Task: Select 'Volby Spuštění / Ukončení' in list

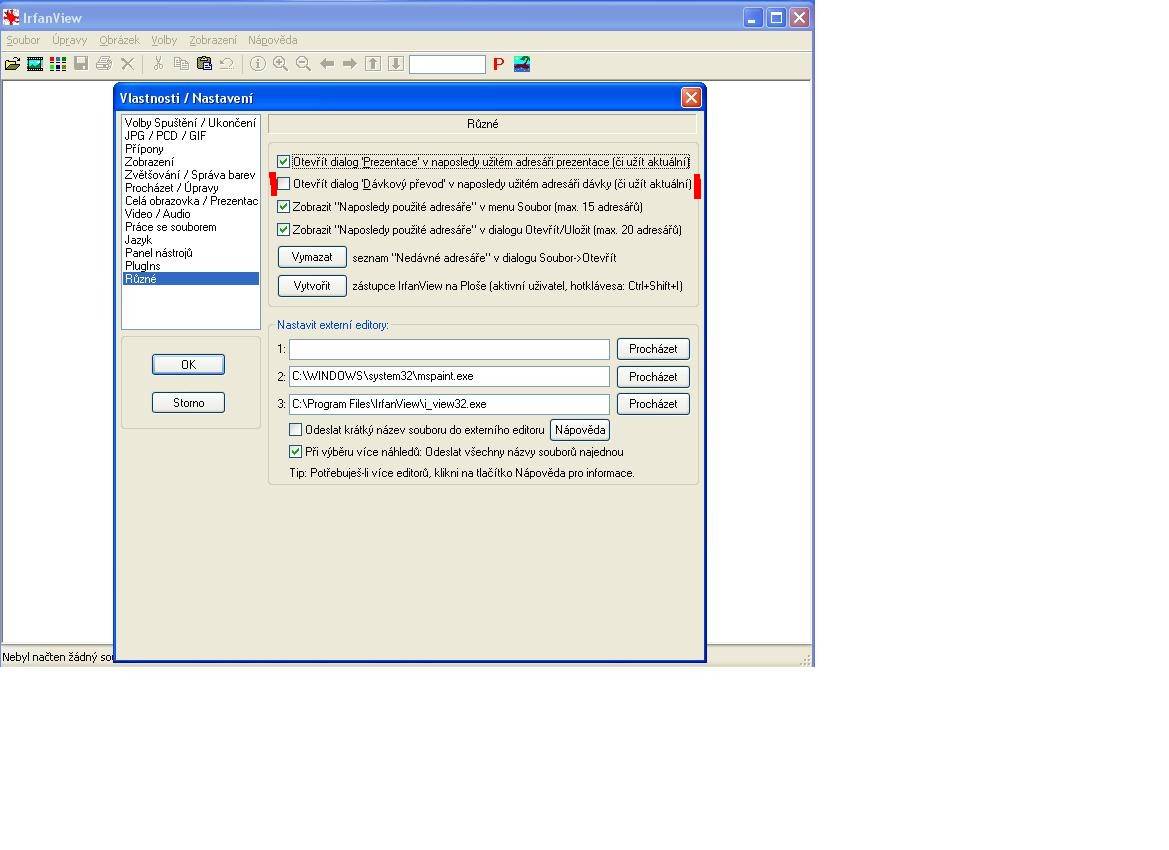Action: tap(190, 123)
